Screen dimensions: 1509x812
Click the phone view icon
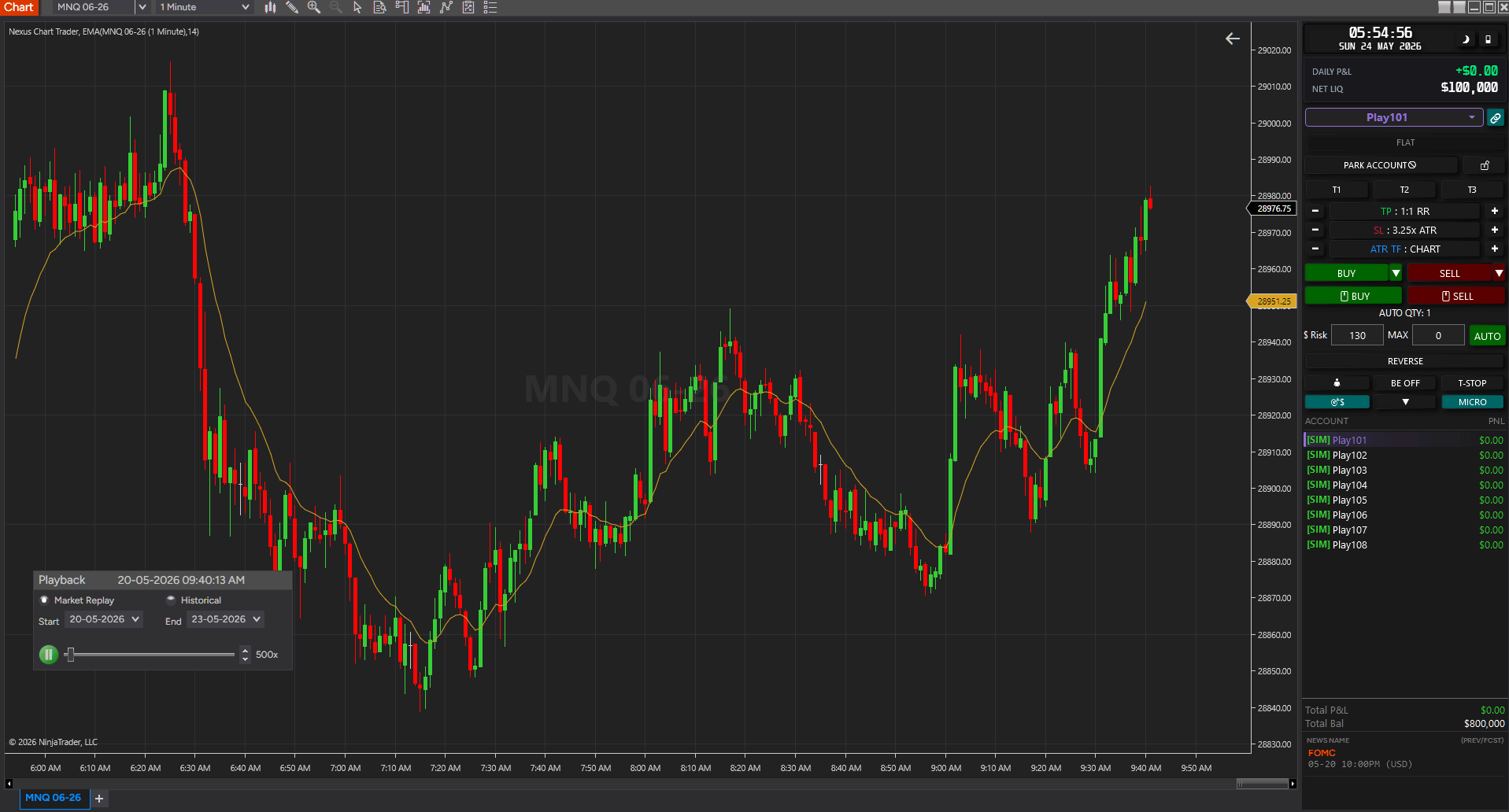(x=1488, y=39)
